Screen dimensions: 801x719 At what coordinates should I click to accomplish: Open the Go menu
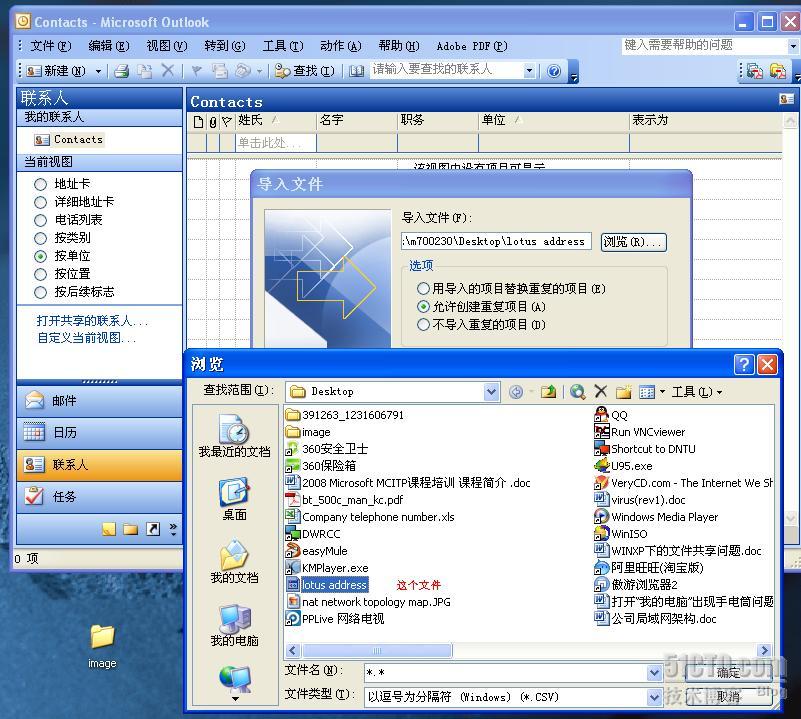click(225, 46)
